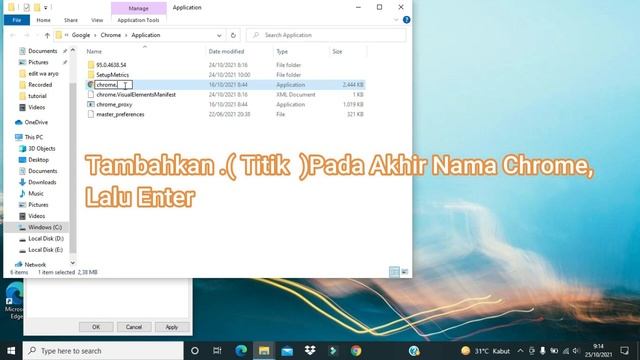This screenshot has height=360, width=640.
Task: Open File Explorer taskbar icon
Action: 264,351
